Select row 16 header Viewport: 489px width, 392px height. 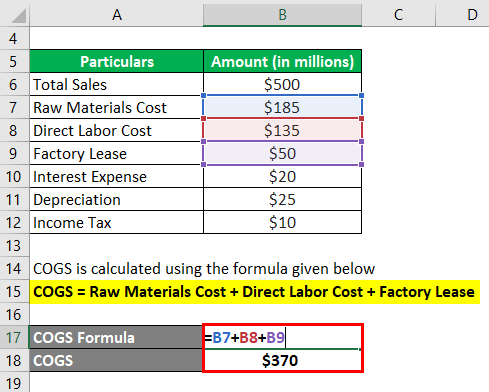14,315
